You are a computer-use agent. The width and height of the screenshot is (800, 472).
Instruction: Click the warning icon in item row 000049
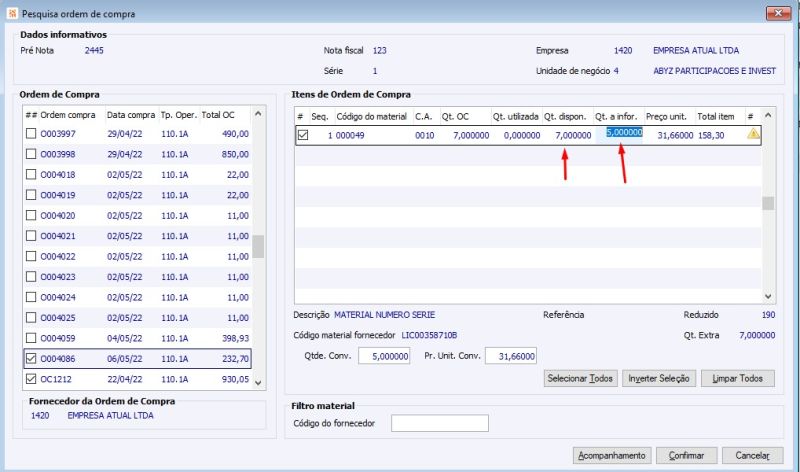click(753, 134)
